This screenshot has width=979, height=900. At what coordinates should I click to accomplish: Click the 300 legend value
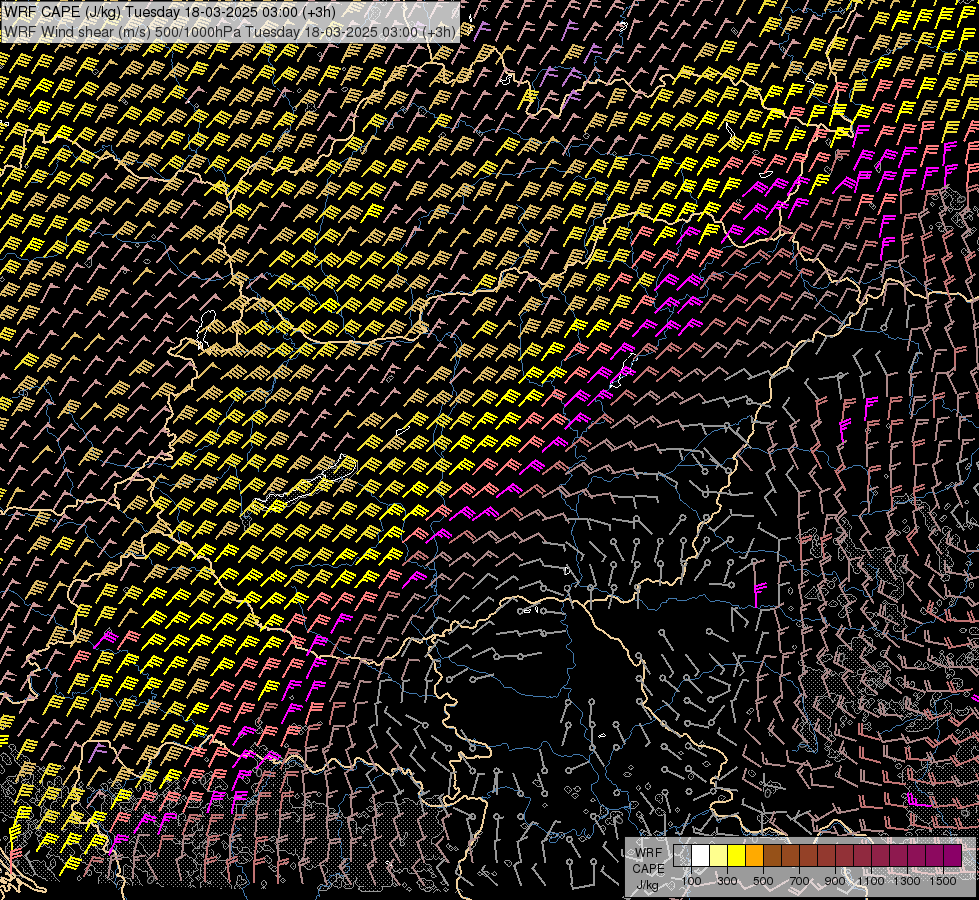727,881
